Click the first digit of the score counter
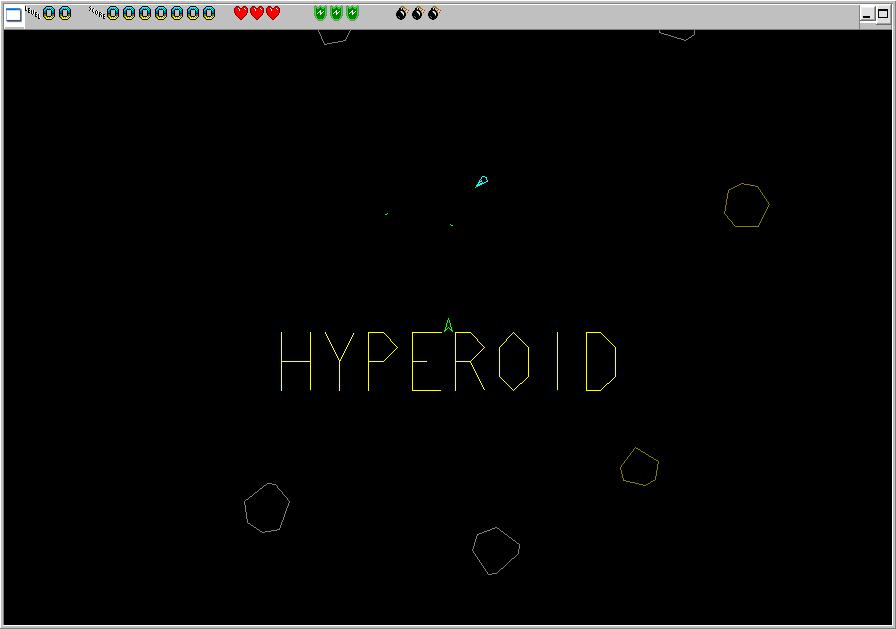 click(x=113, y=13)
